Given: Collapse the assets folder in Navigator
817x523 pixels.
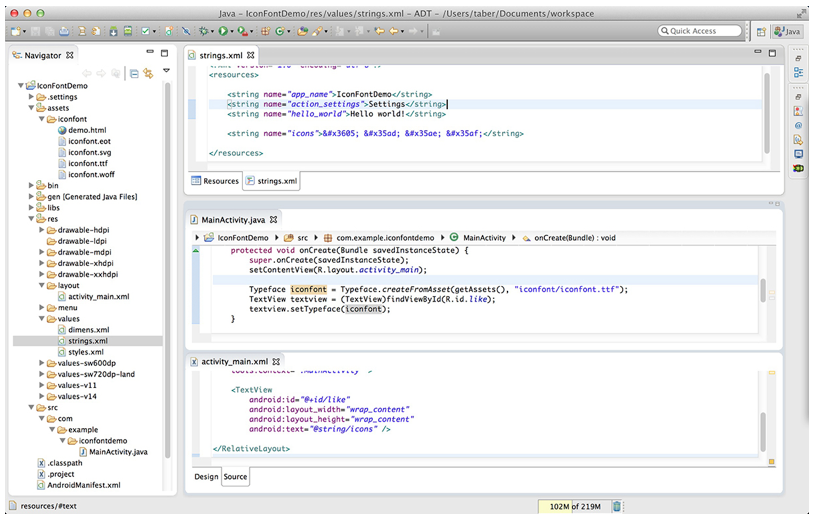Looking at the screenshot, I should coord(31,108).
